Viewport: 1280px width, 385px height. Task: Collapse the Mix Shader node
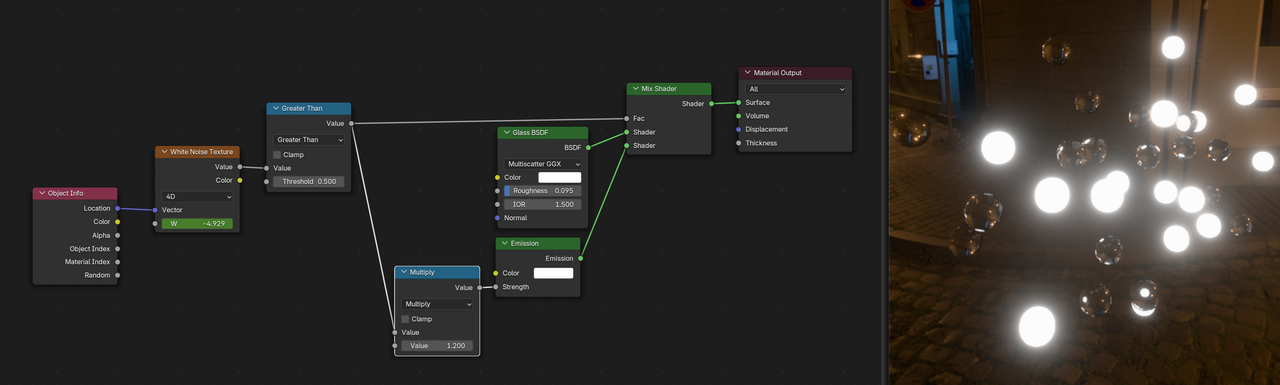[x=636, y=88]
